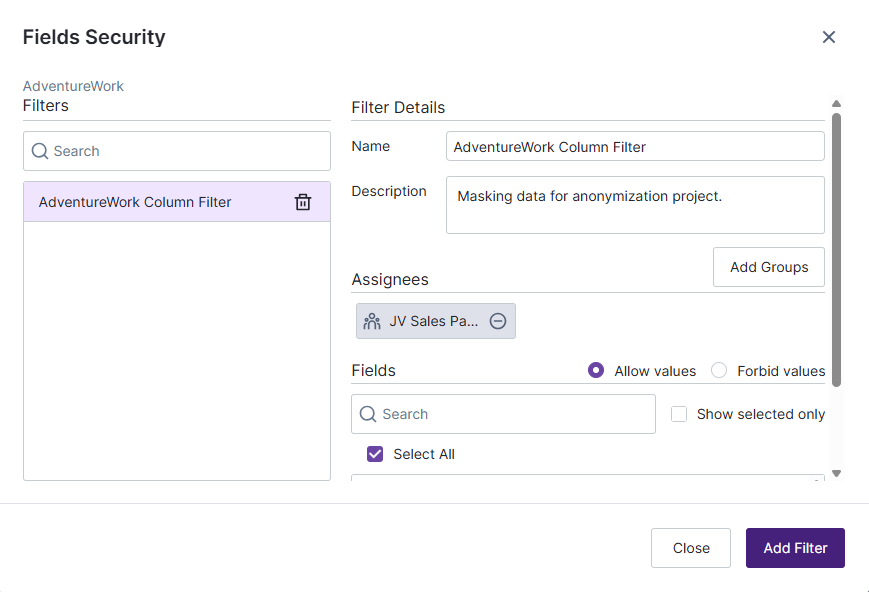The height and width of the screenshot is (592, 869).
Task: Enable the Show selected only checkbox
Action: [x=679, y=413]
